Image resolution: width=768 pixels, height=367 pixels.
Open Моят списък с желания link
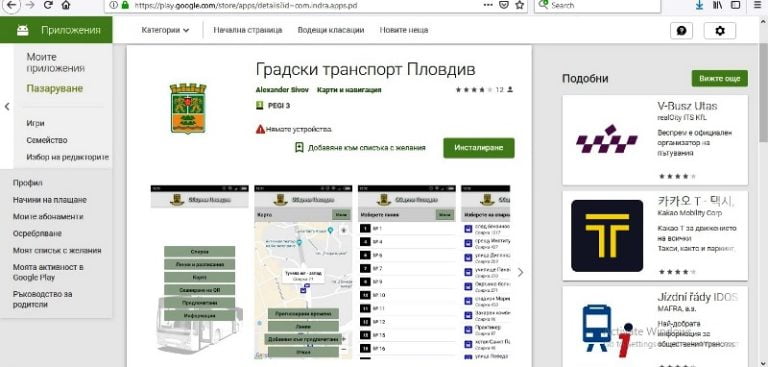pos(57,250)
